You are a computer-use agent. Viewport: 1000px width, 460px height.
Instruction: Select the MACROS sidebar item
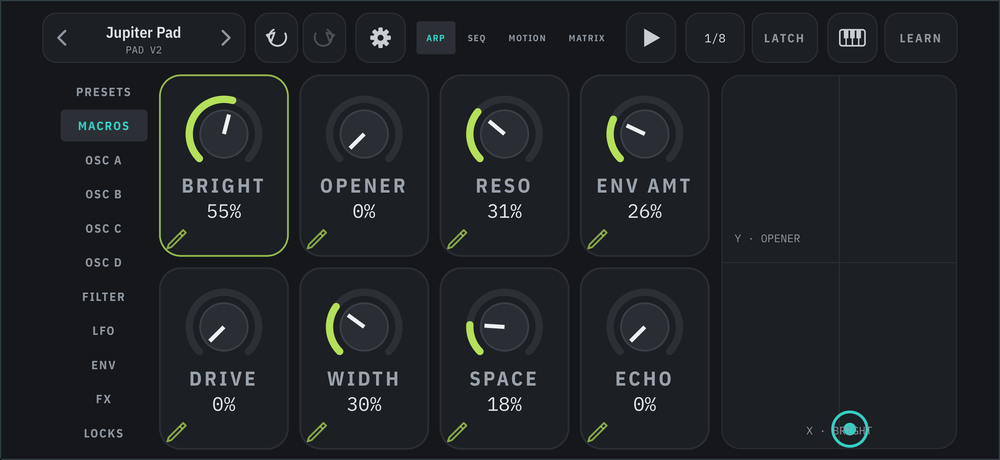click(104, 126)
